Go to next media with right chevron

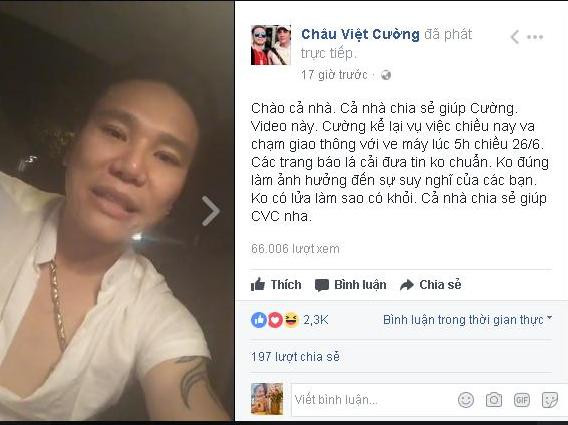pos(211,211)
